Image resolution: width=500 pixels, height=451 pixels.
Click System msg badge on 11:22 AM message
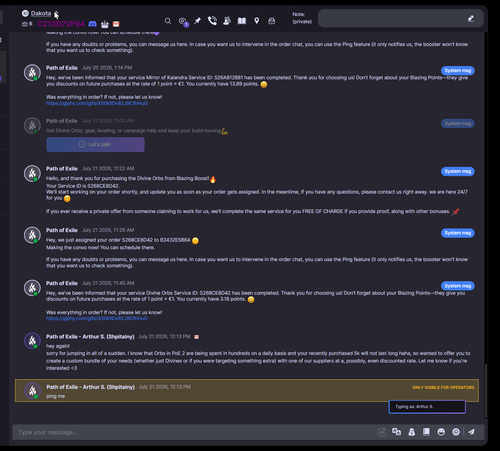click(458, 171)
